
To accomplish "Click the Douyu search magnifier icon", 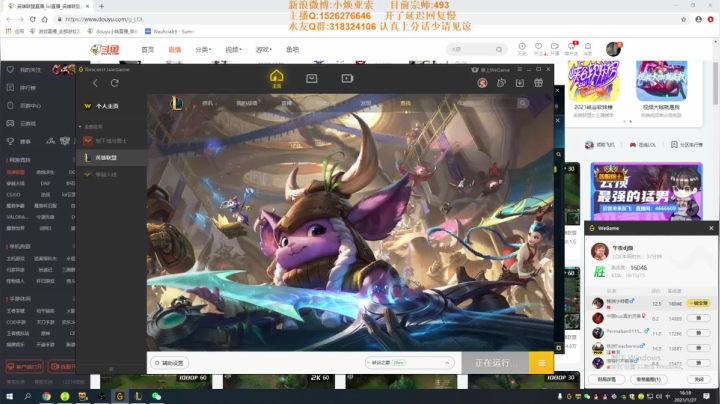I will [x=499, y=49].
